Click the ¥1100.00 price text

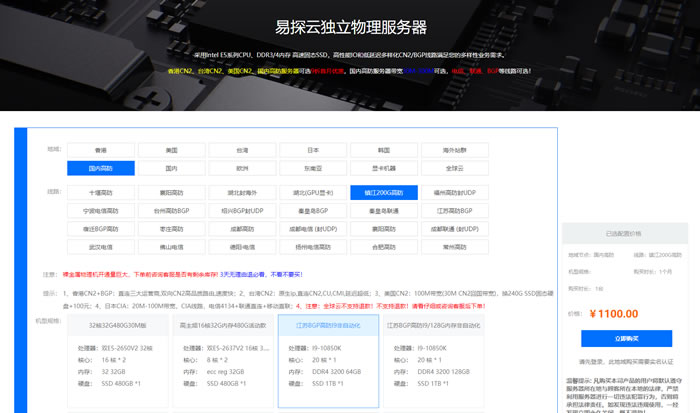[614, 314]
